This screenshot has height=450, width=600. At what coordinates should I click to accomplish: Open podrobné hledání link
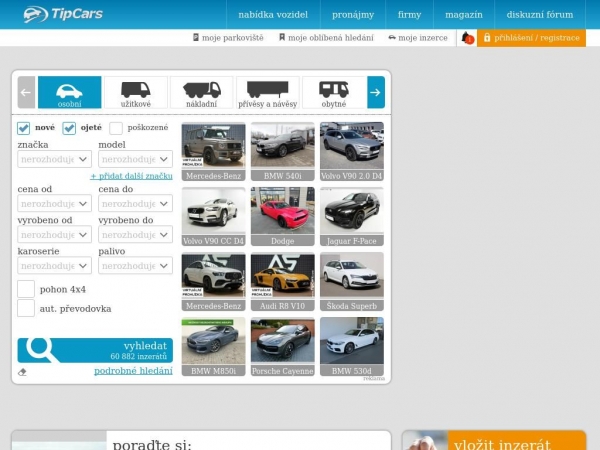[133, 371]
